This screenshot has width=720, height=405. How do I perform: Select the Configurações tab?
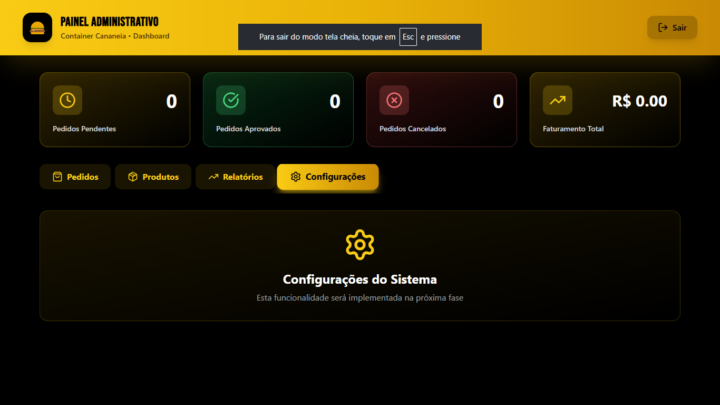coord(328,177)
